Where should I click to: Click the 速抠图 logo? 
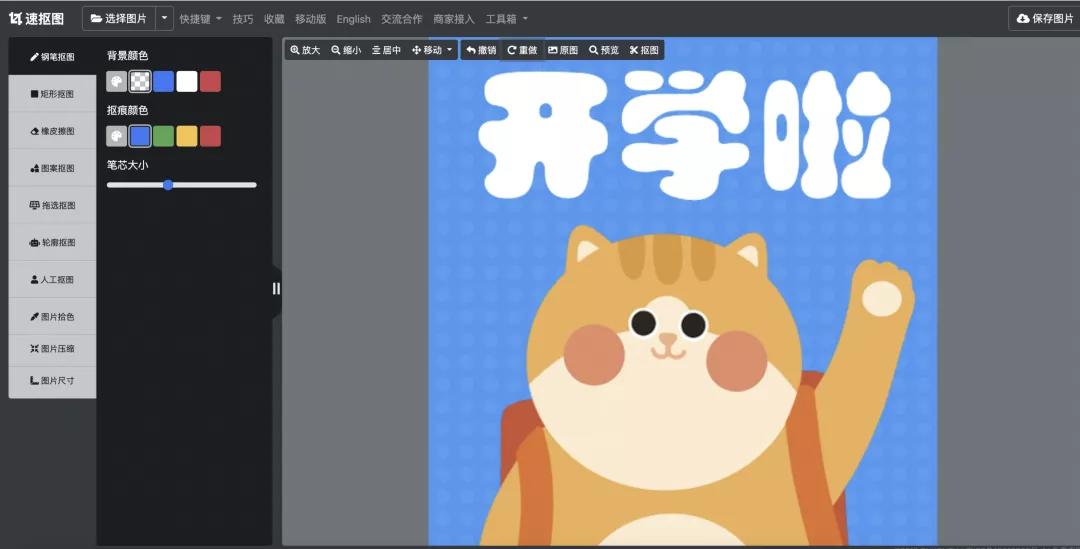pyautogui.click(x=37, y=19)
